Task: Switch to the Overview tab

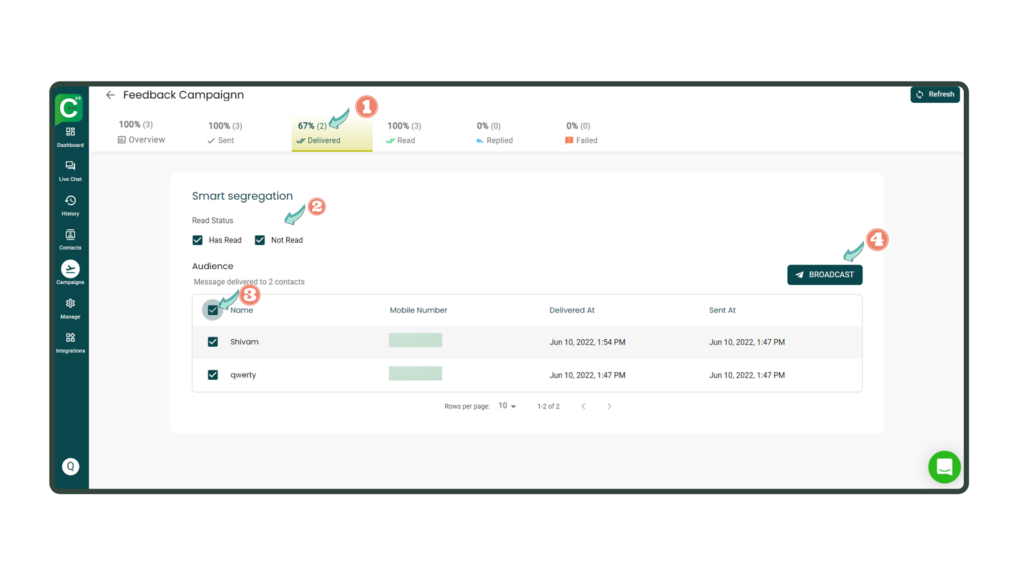Action: 141,133
